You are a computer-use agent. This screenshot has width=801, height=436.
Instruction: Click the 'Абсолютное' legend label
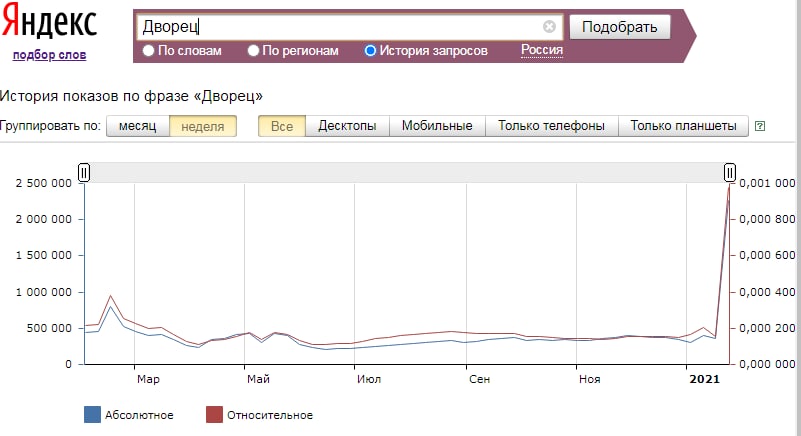click(139, 415)
